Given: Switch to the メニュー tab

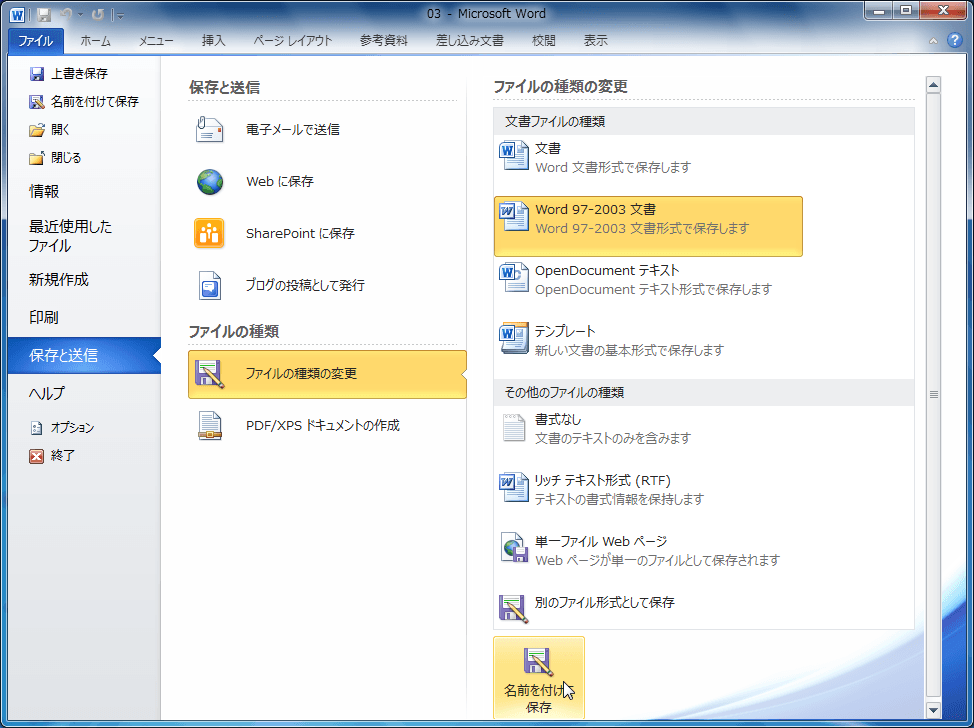Looking at the screenshot, I should pyautogui.click(x=156, y=41).
